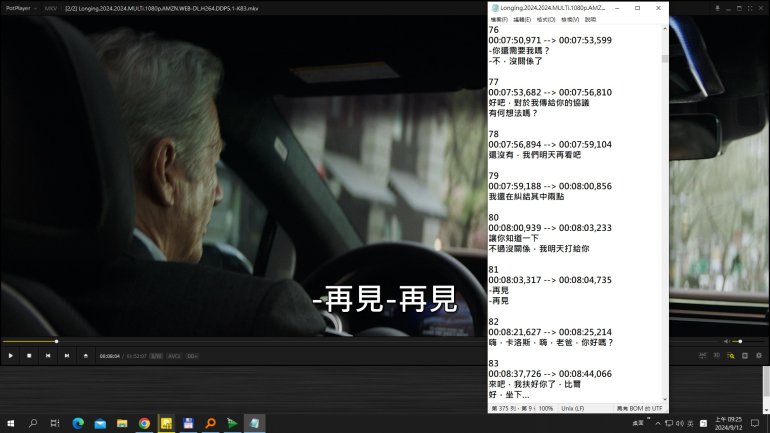Launch Microsoft Edge from taskbar
The image size is (770, 433).
click(78, 423)
